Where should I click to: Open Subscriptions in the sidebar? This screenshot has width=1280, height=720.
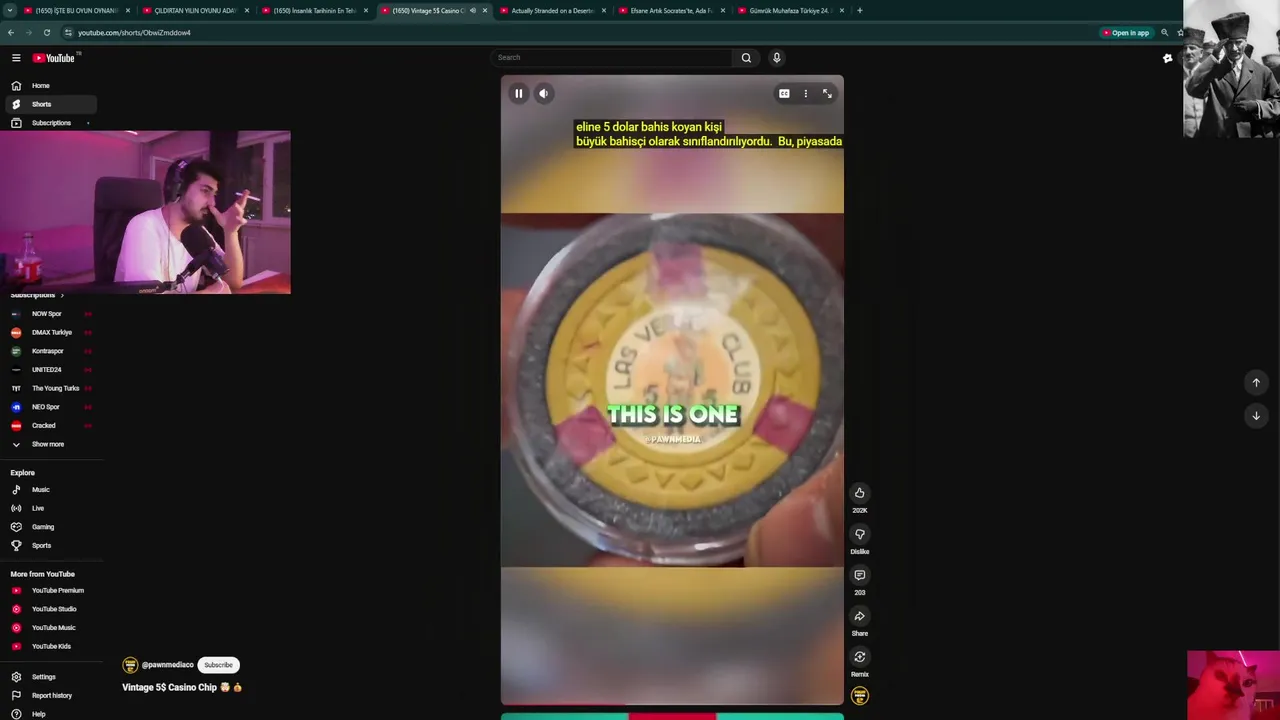pos(50,123)
